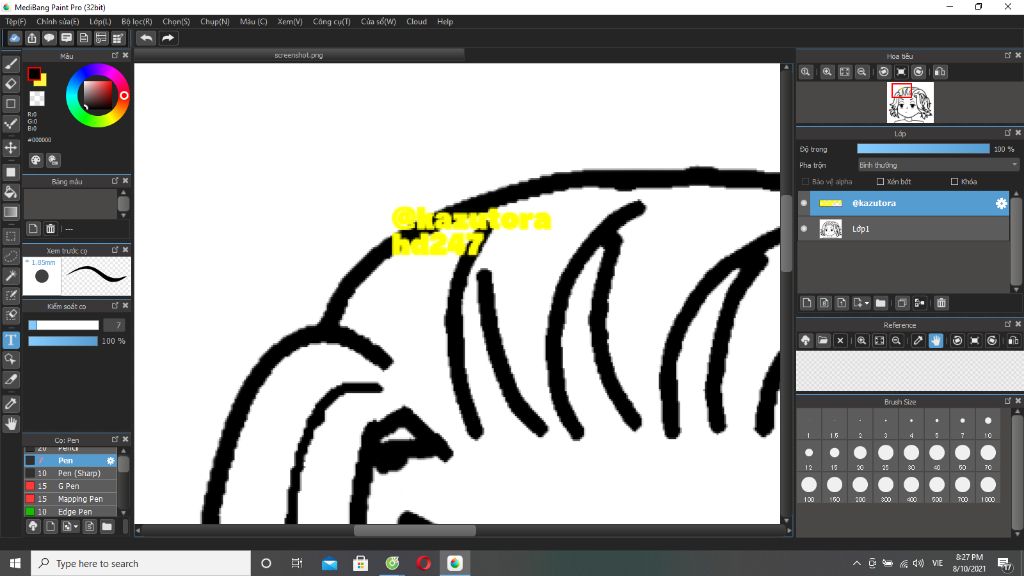Screen dimensions: 1024x576
Task: Enable the Xén bớt clipping checkbox
Action: click(880, 182)
